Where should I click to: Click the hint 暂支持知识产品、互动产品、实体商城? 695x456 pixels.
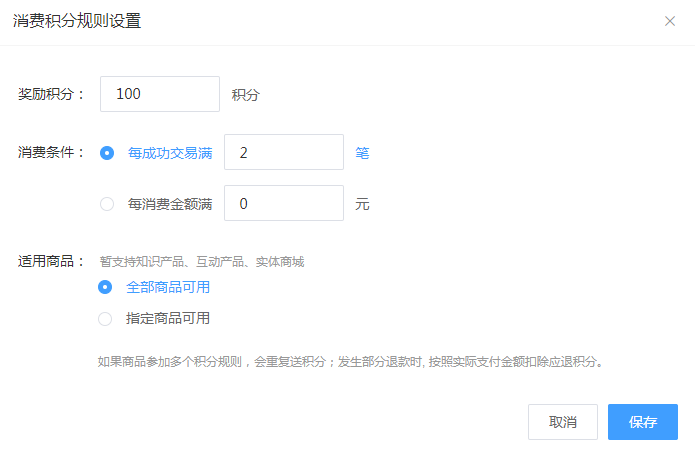click(x=202, y=262)
